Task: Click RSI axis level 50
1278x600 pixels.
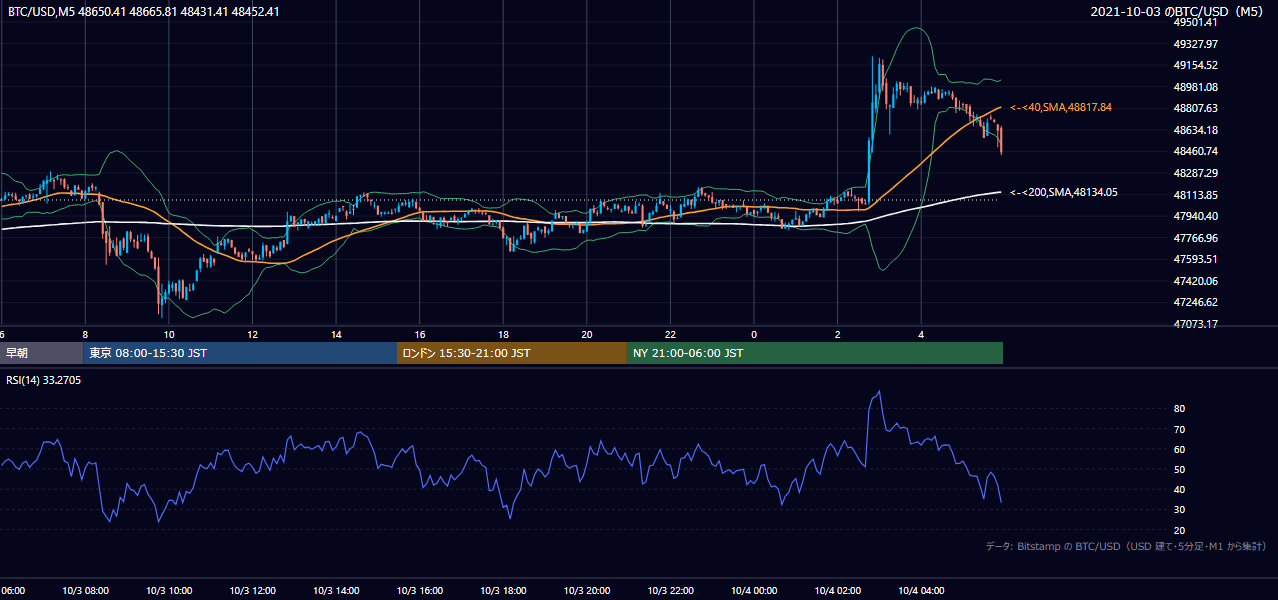Action: (x=1179, y=469)
